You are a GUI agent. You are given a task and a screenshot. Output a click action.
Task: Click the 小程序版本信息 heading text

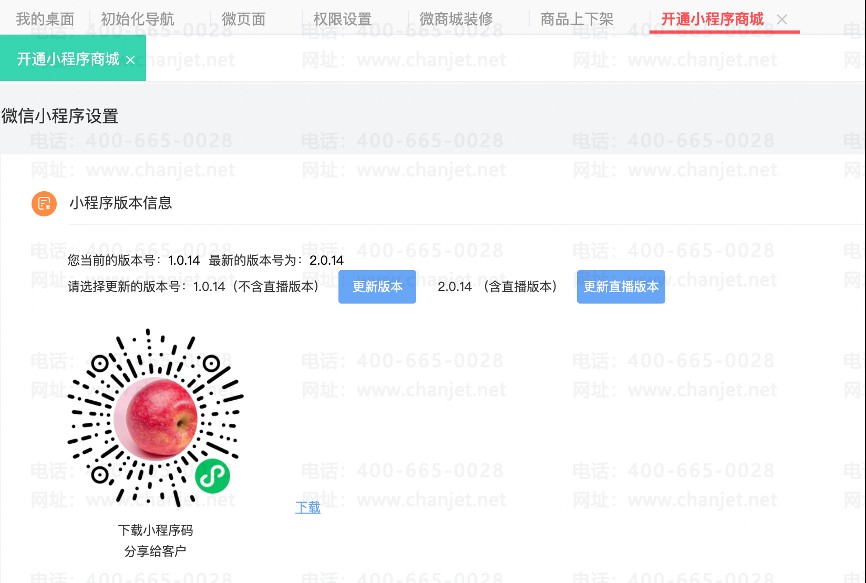point(120,203)
